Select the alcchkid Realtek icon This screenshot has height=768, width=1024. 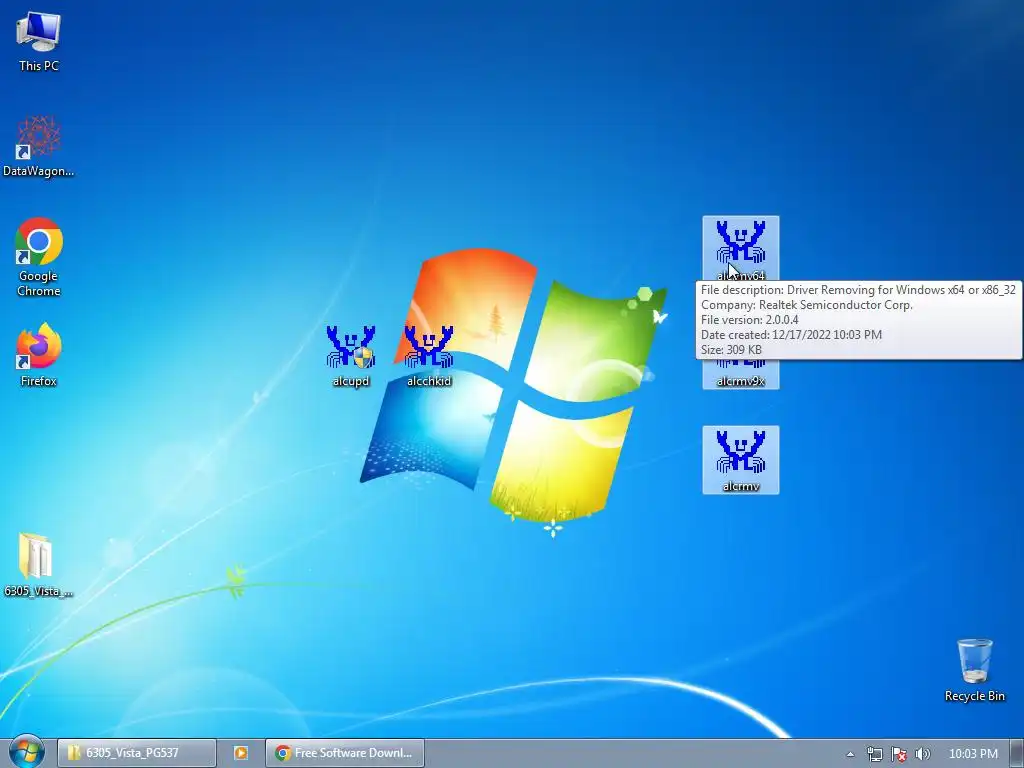429,356
